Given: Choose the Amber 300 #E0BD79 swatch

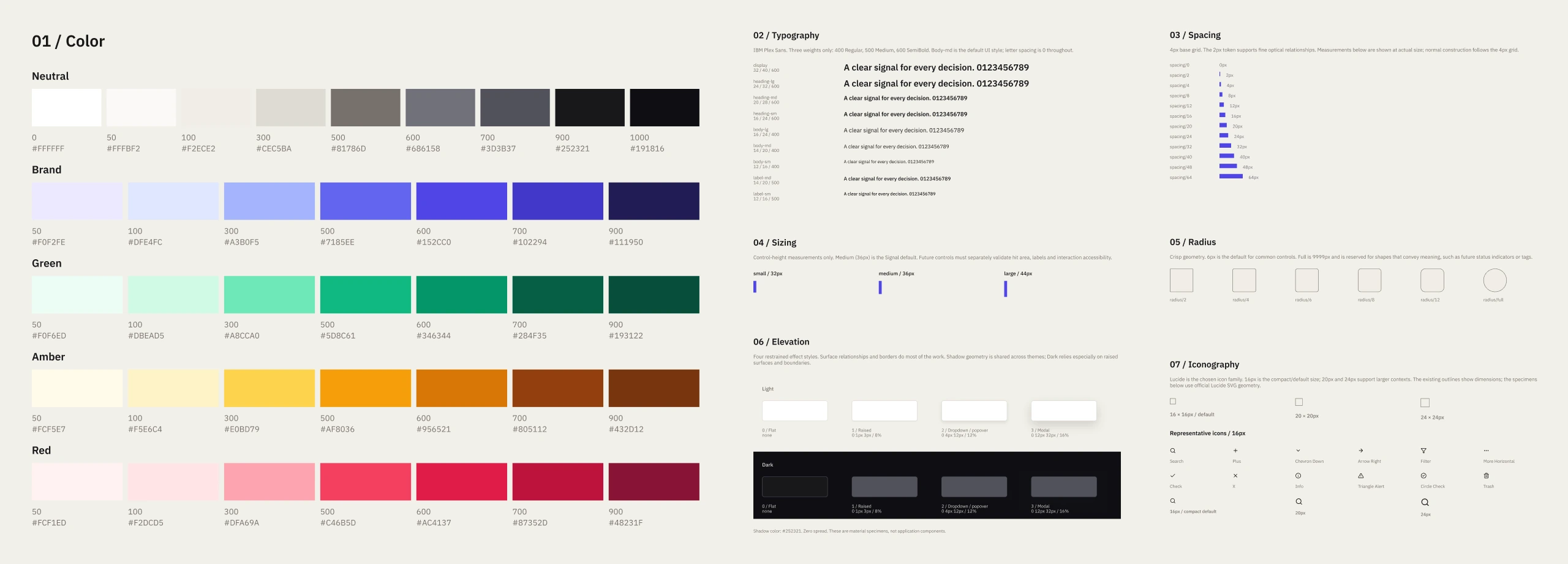Looking at the screenshot, I should coord(269,388).
